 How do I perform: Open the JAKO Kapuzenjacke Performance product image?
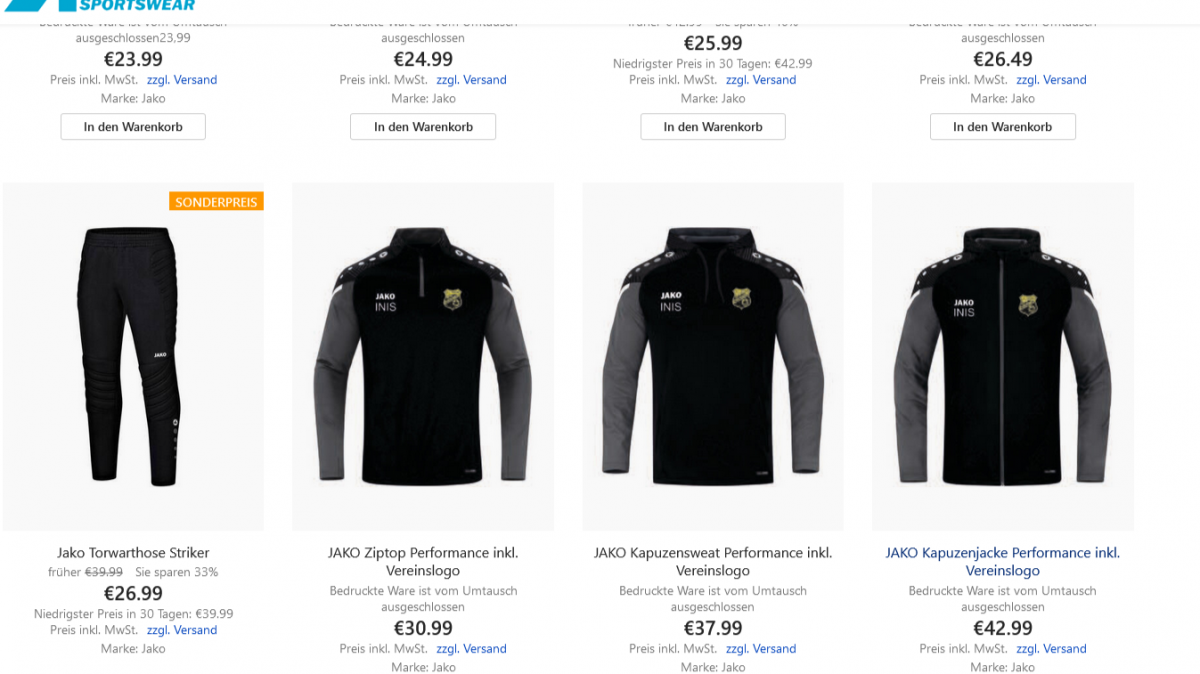[1003, 356]
